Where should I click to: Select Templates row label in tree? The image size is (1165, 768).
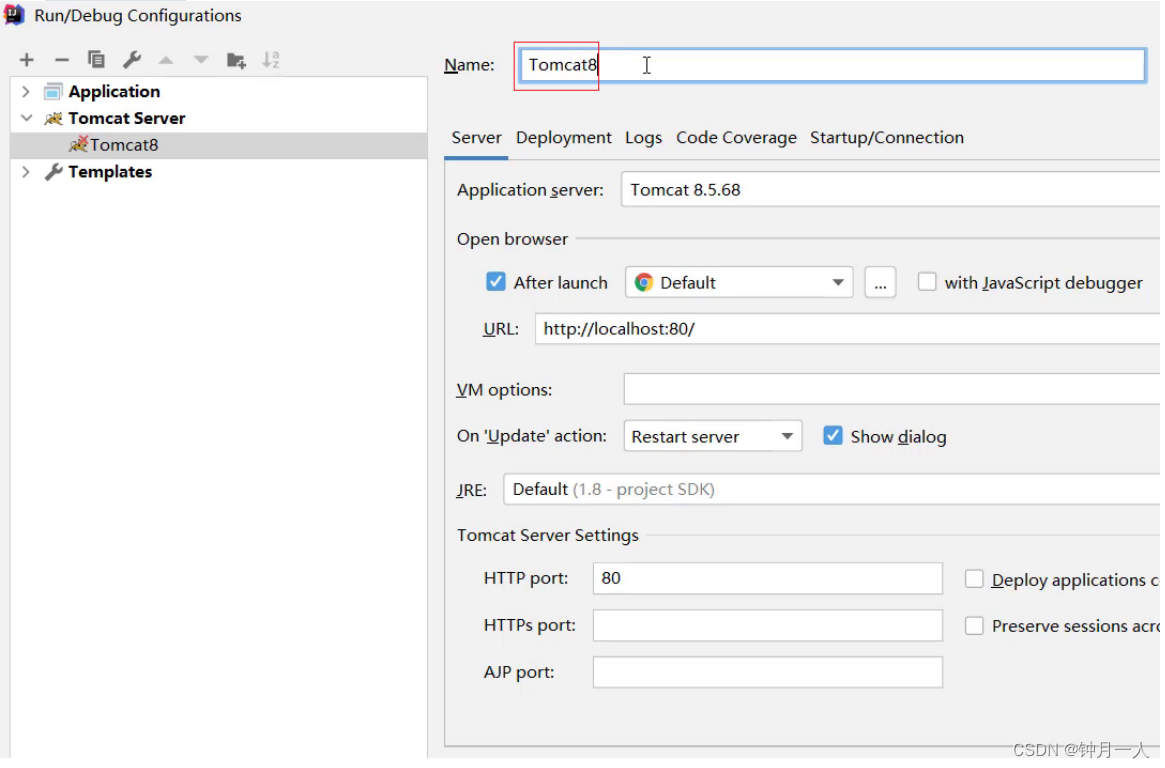point(110,172)
